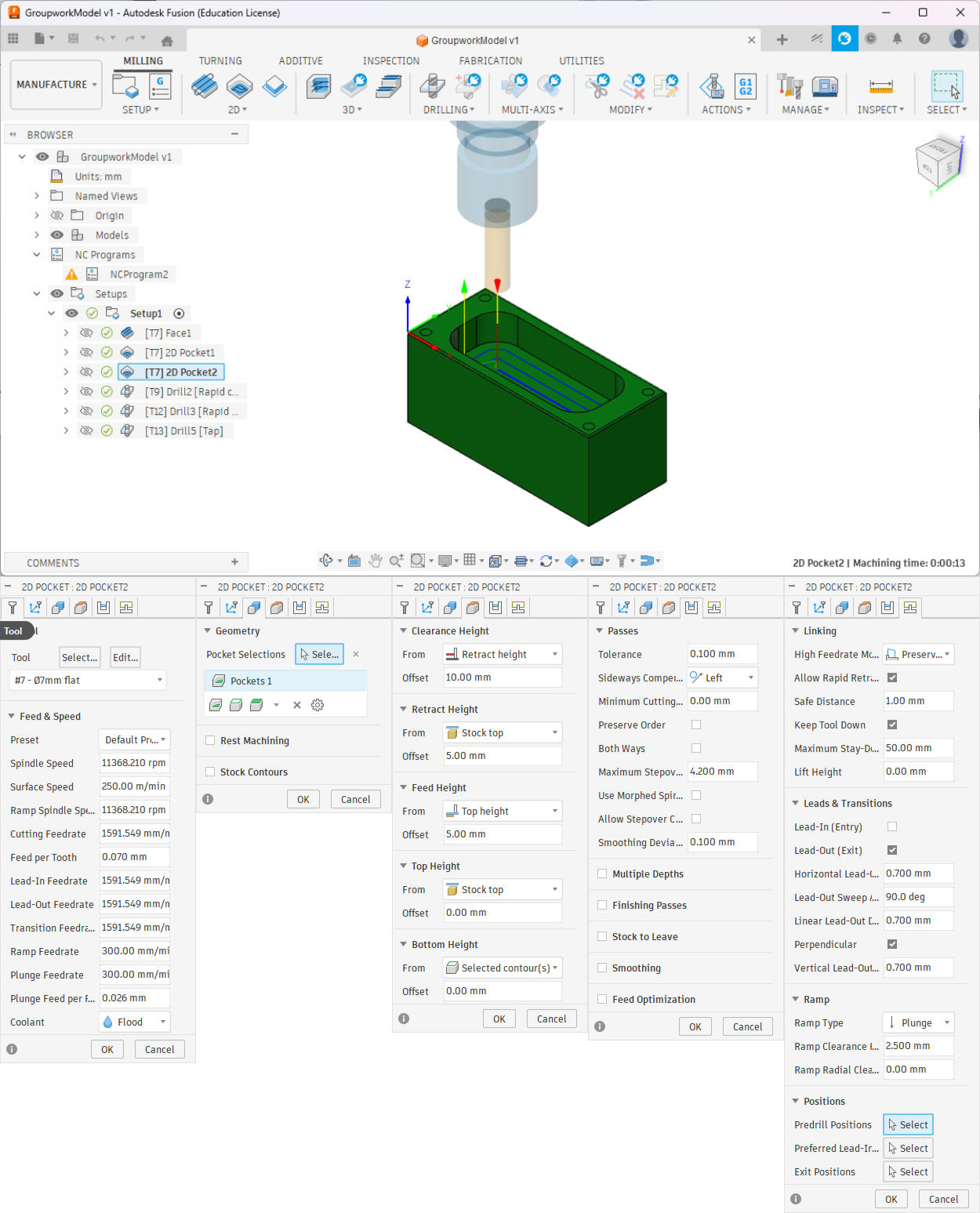Add a new document tab with plus
980x1213 pixels.
tap(782, 40)
